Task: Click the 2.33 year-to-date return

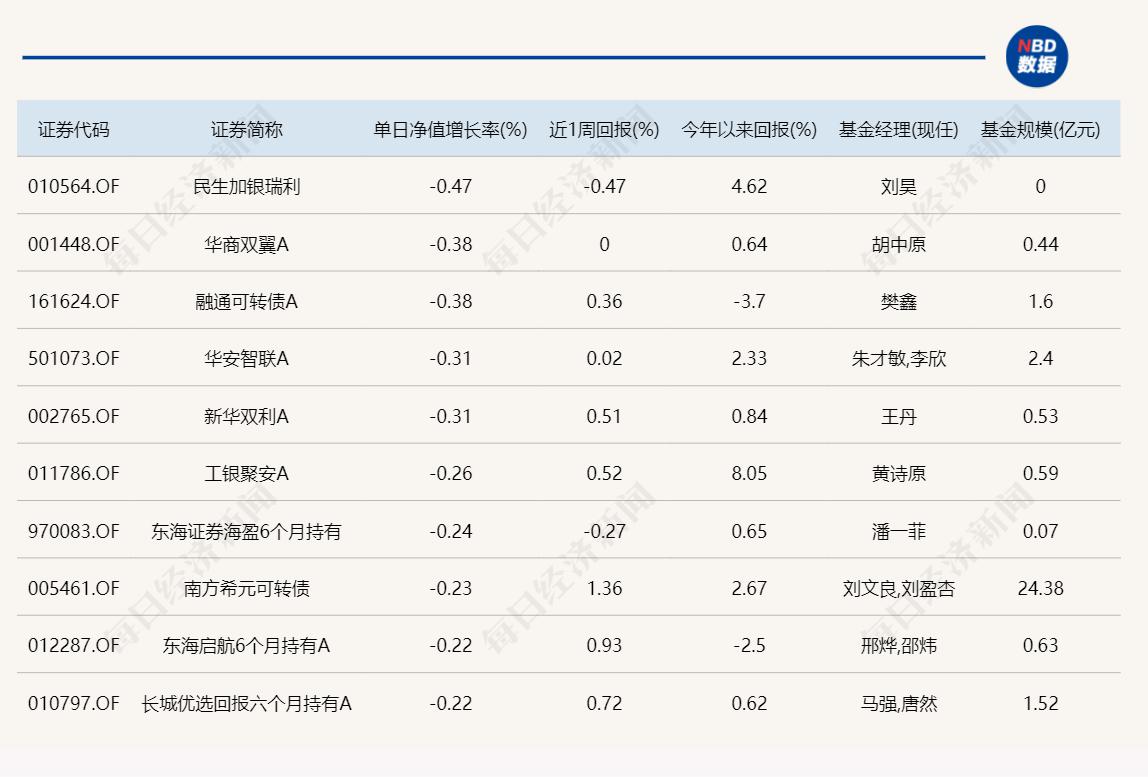Action: 749,358
